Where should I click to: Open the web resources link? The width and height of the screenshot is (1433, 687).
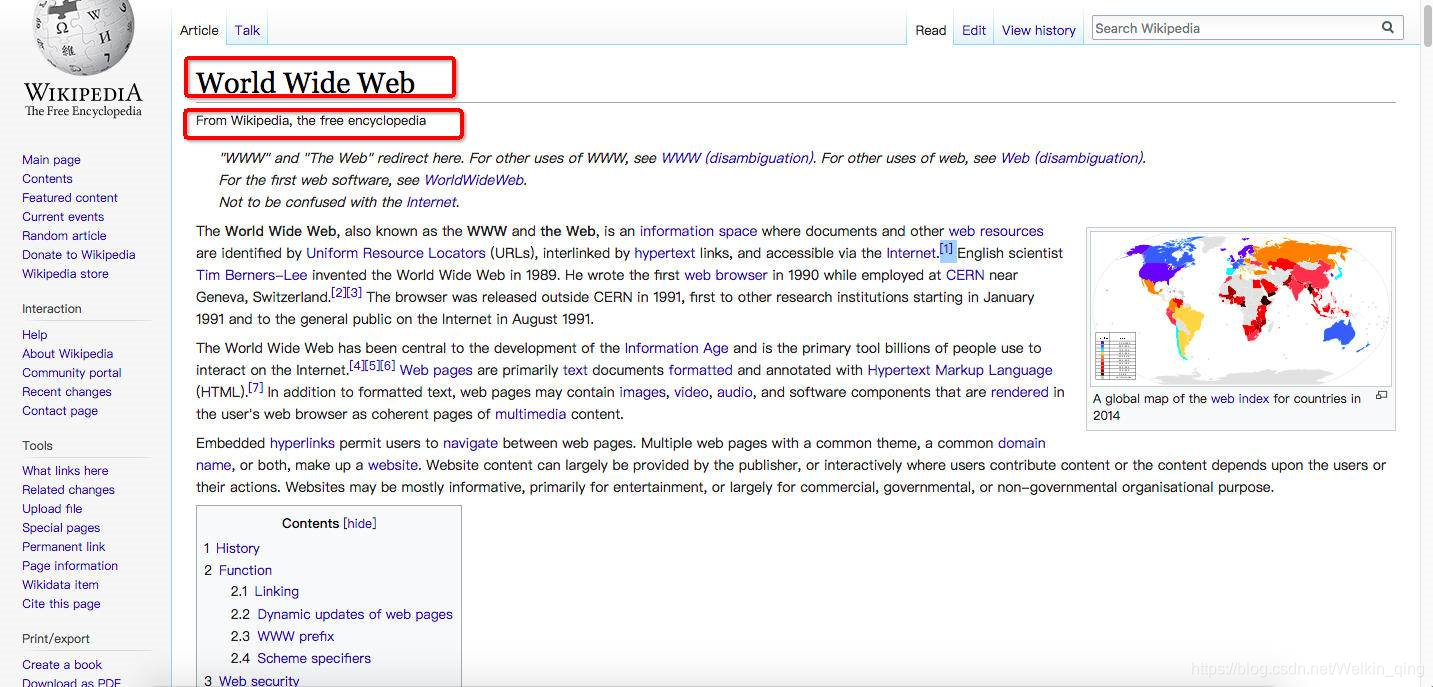click(996, 231)
